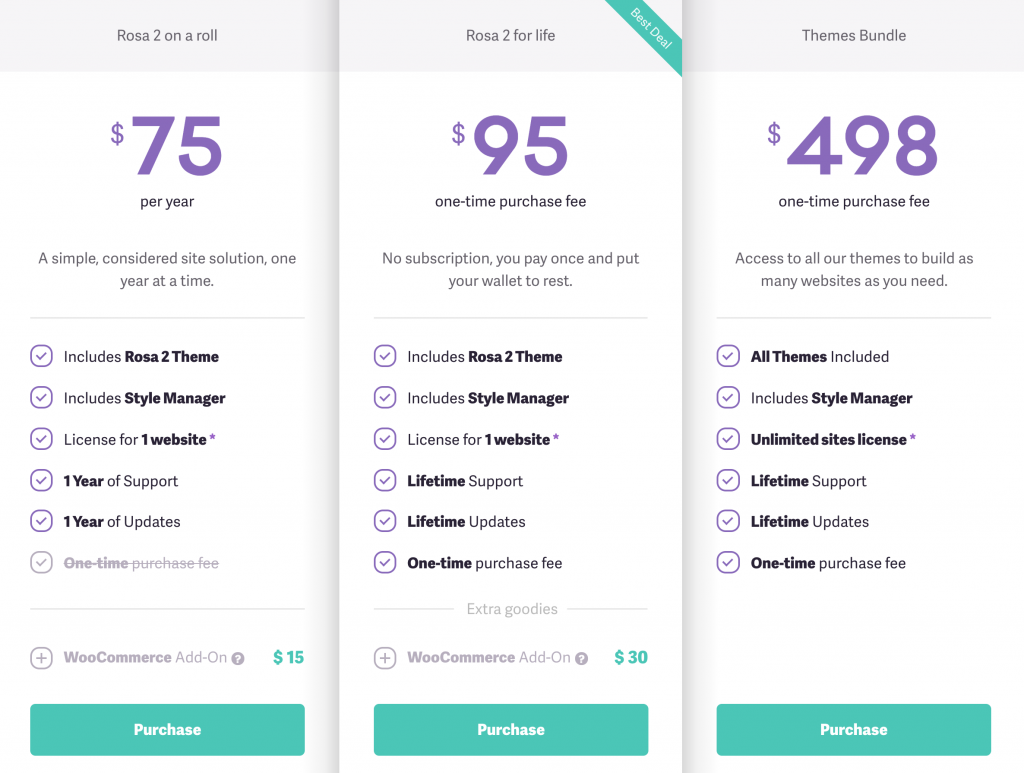
Task: Click the checkmark icon beside Includes Rosa 2 Theme
Action: point(41,356)
